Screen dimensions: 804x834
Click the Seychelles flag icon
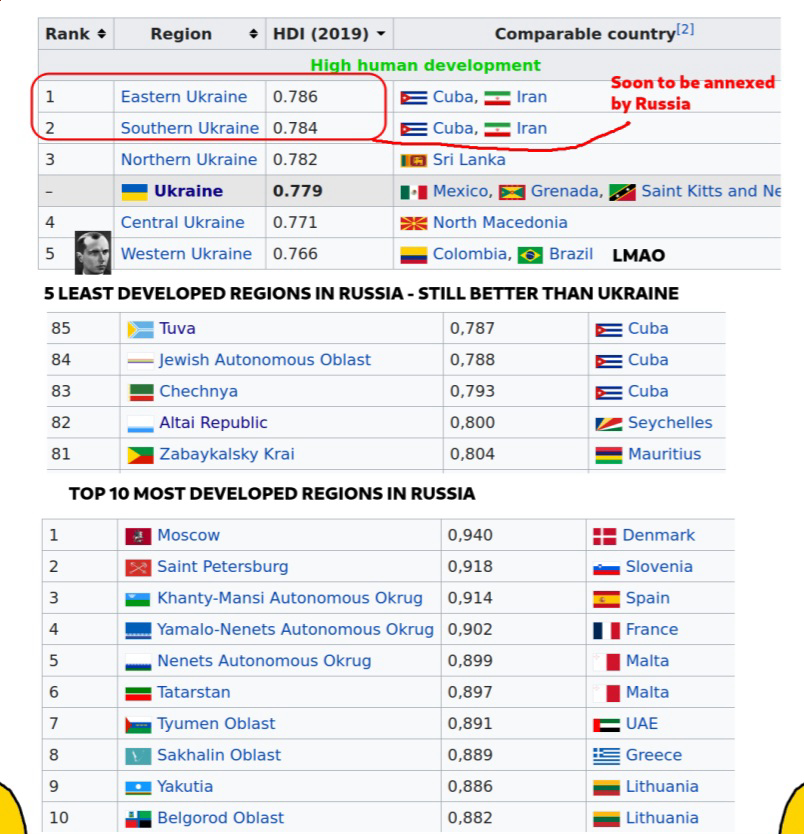pyautogui.click(x=609, y=424)
